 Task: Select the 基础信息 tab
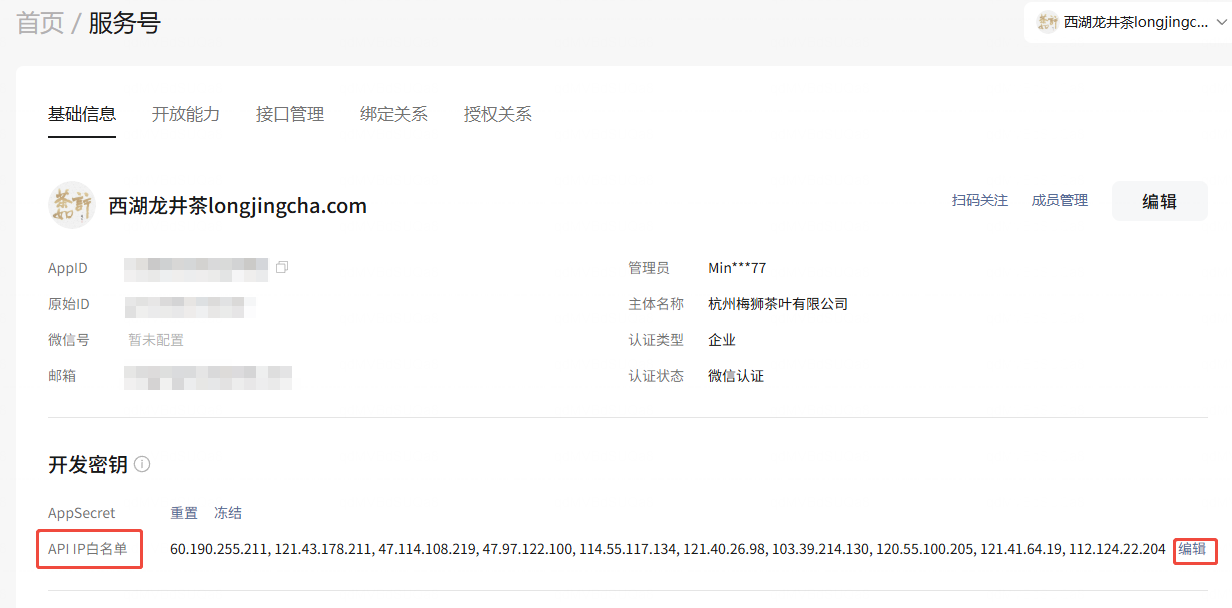82,114
